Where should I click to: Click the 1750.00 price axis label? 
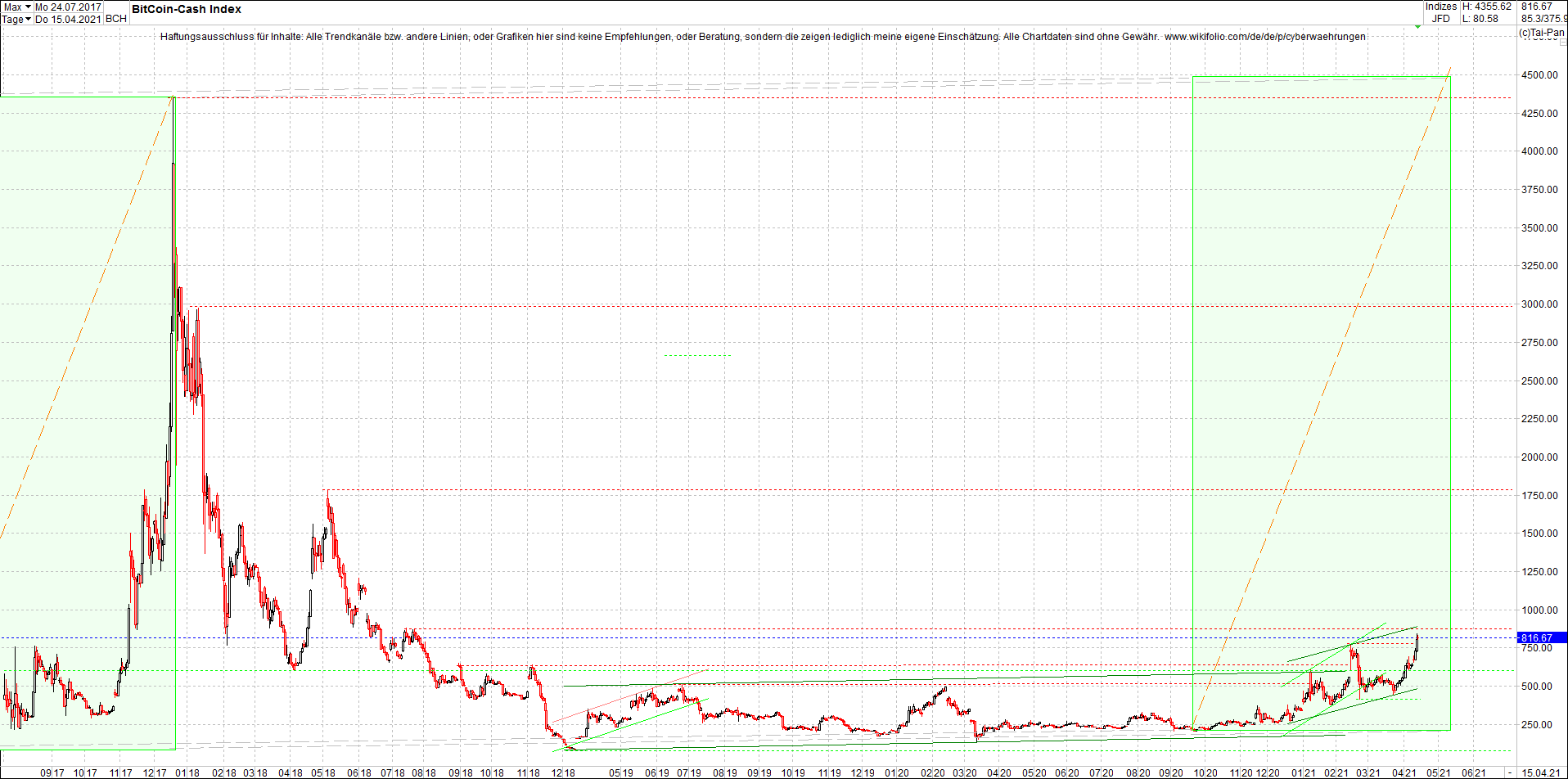[1539, 496]
